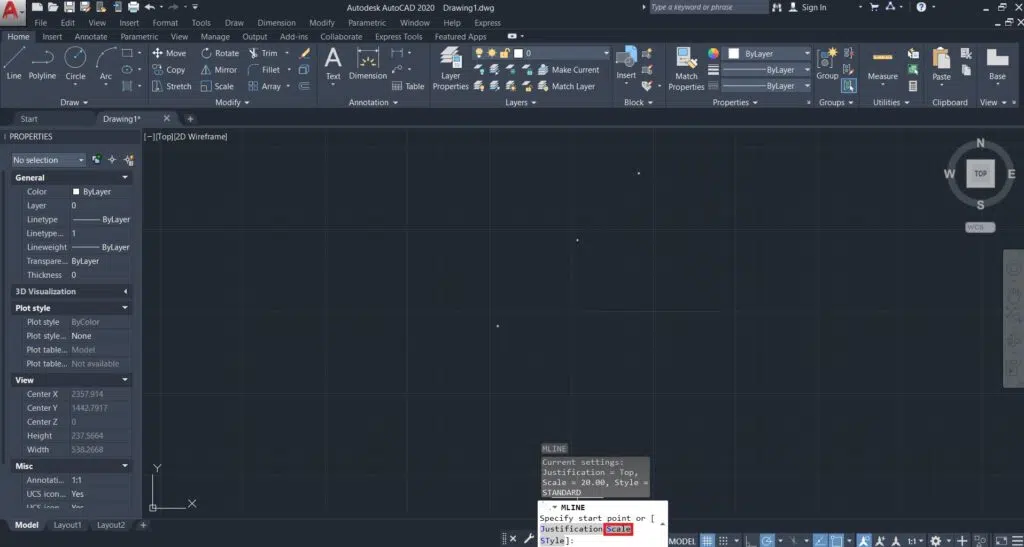Expand the layer name dropdown in Layers panel
Image resolution: width=1024 pixels, height=547 pixels.
(x=605, y=53)
